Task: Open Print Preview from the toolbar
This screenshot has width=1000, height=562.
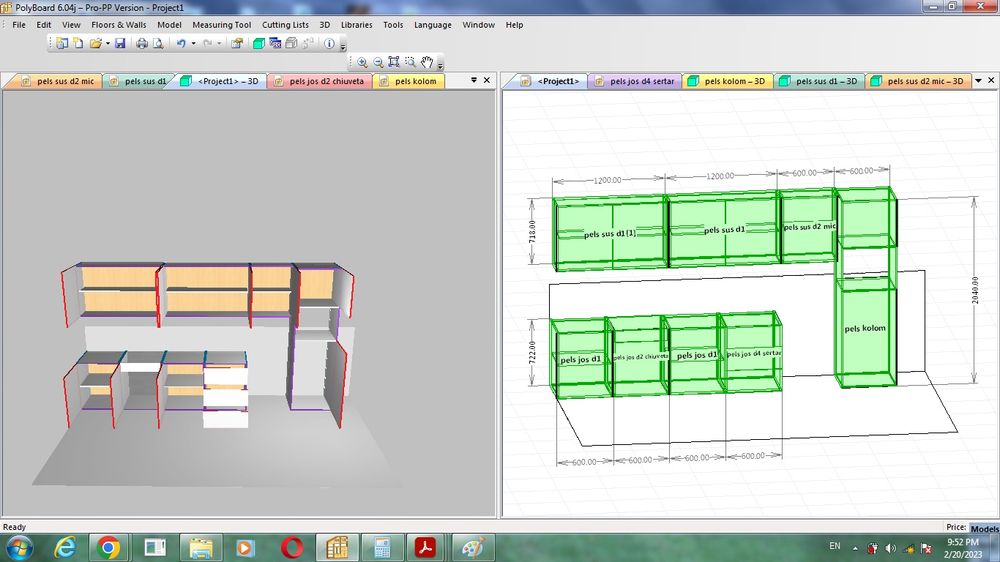Action: (158, 44)
